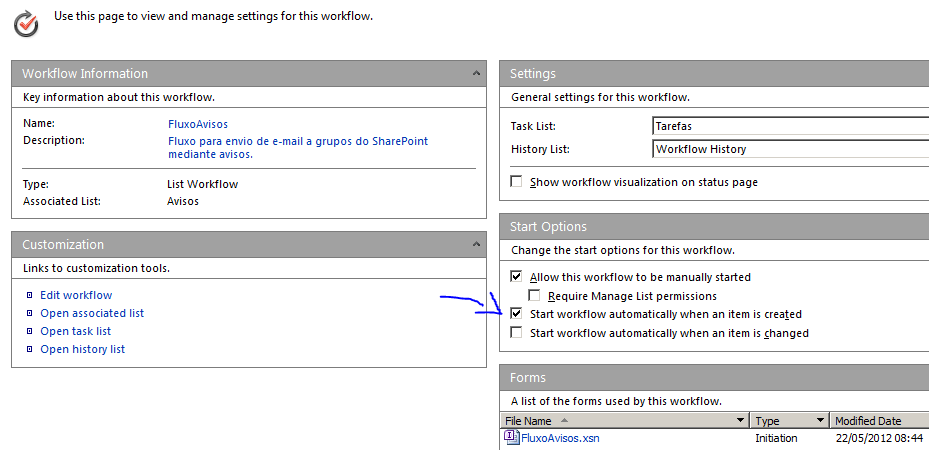This screenshot has width=929, height=450.
Task: Open task list link
Action: tap(75, 331)
